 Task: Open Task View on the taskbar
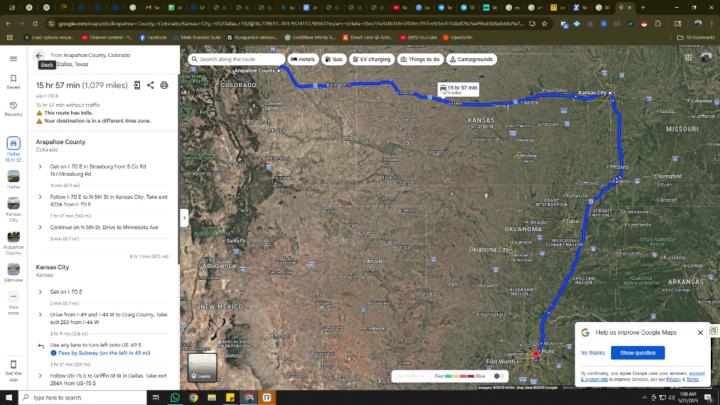(x=156, y=397)
